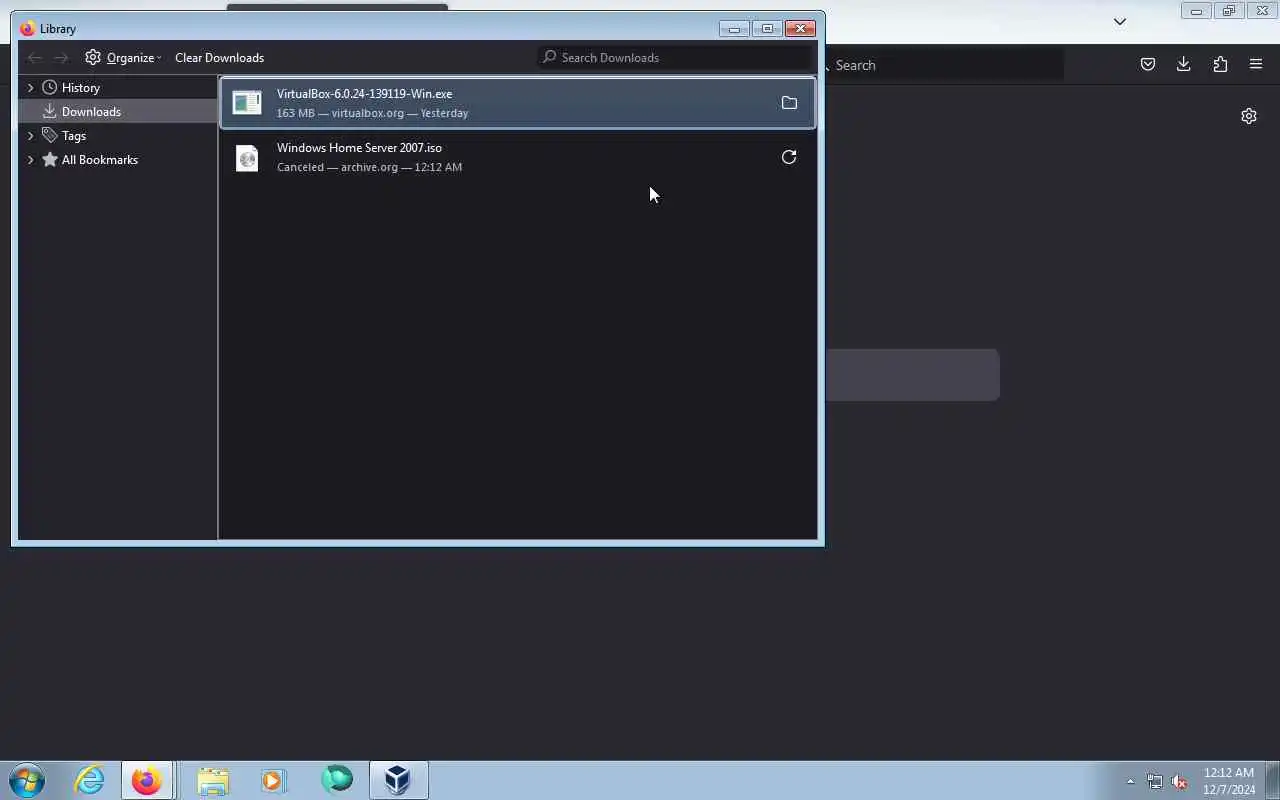Open Windows Explorer folder from taskbar
Screen dimensions: 1280x800
point(212,780)
